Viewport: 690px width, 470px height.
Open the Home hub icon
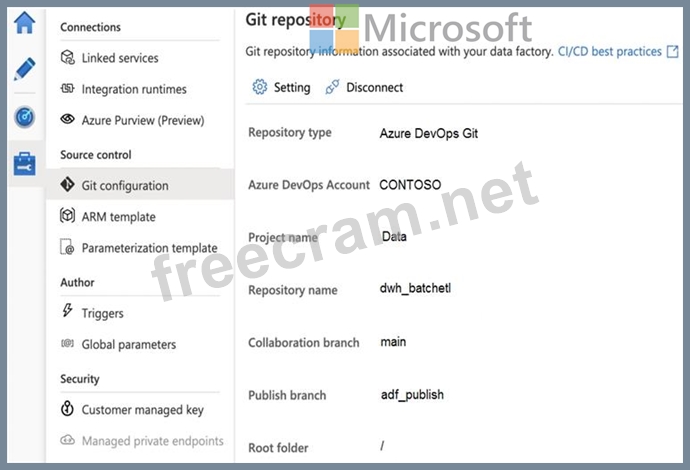tap(24, 20)
